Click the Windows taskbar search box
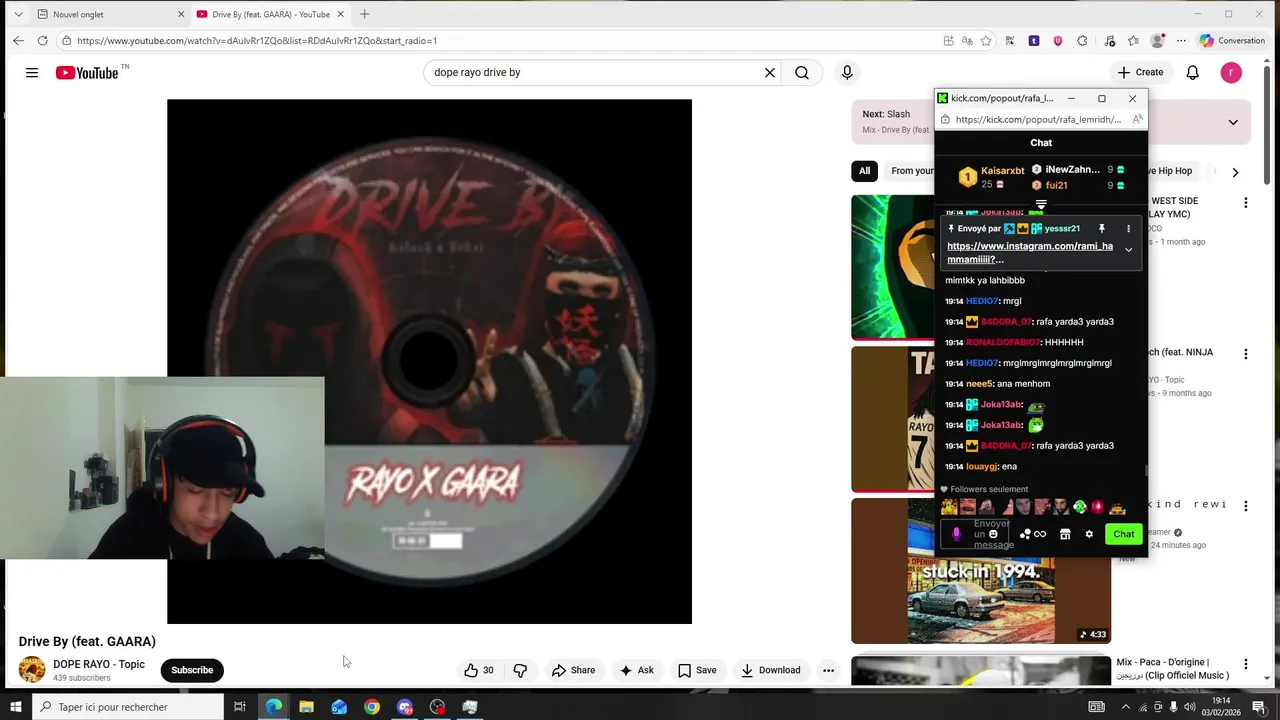Screen dimensions: 1280x720 click(129, 707)
